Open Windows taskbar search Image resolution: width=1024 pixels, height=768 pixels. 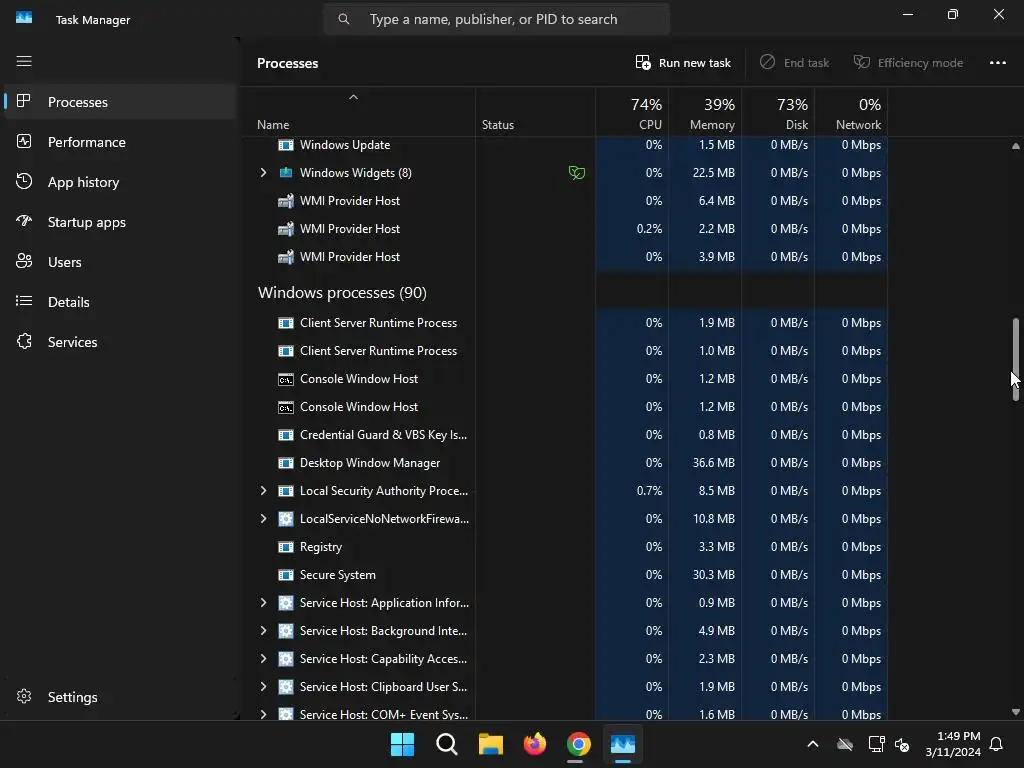447,744
